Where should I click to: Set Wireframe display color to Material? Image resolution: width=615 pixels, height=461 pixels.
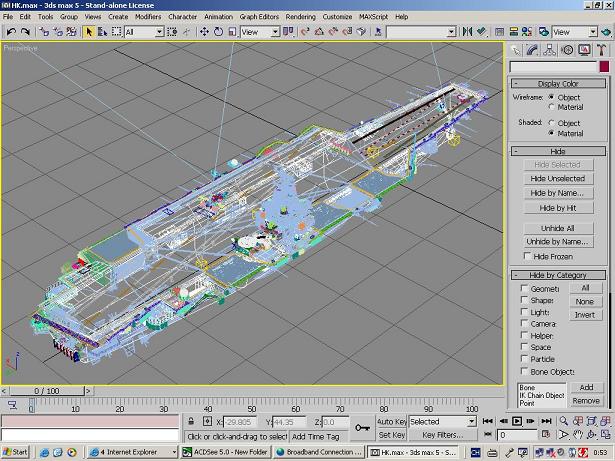coord(551,106)
